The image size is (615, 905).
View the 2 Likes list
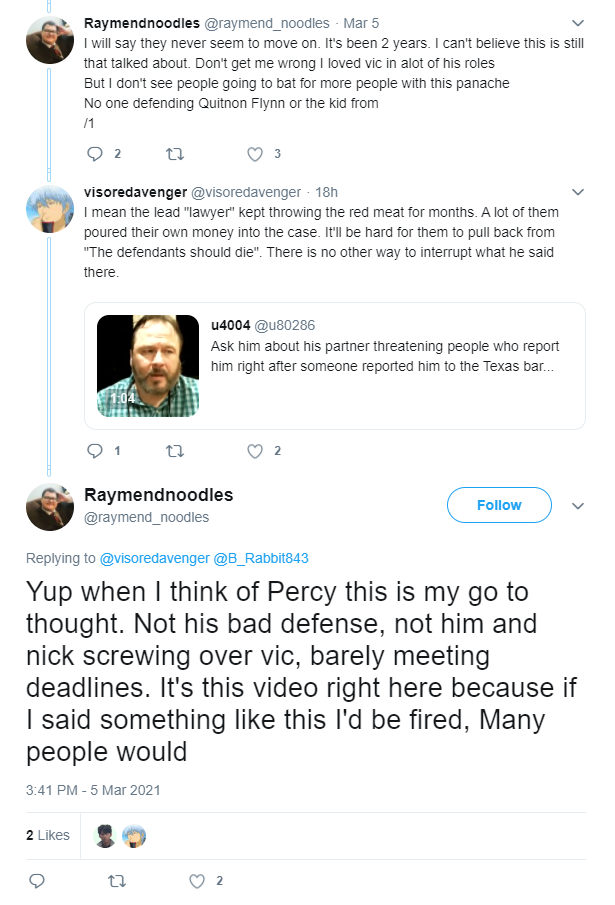(x=48, y=835)
